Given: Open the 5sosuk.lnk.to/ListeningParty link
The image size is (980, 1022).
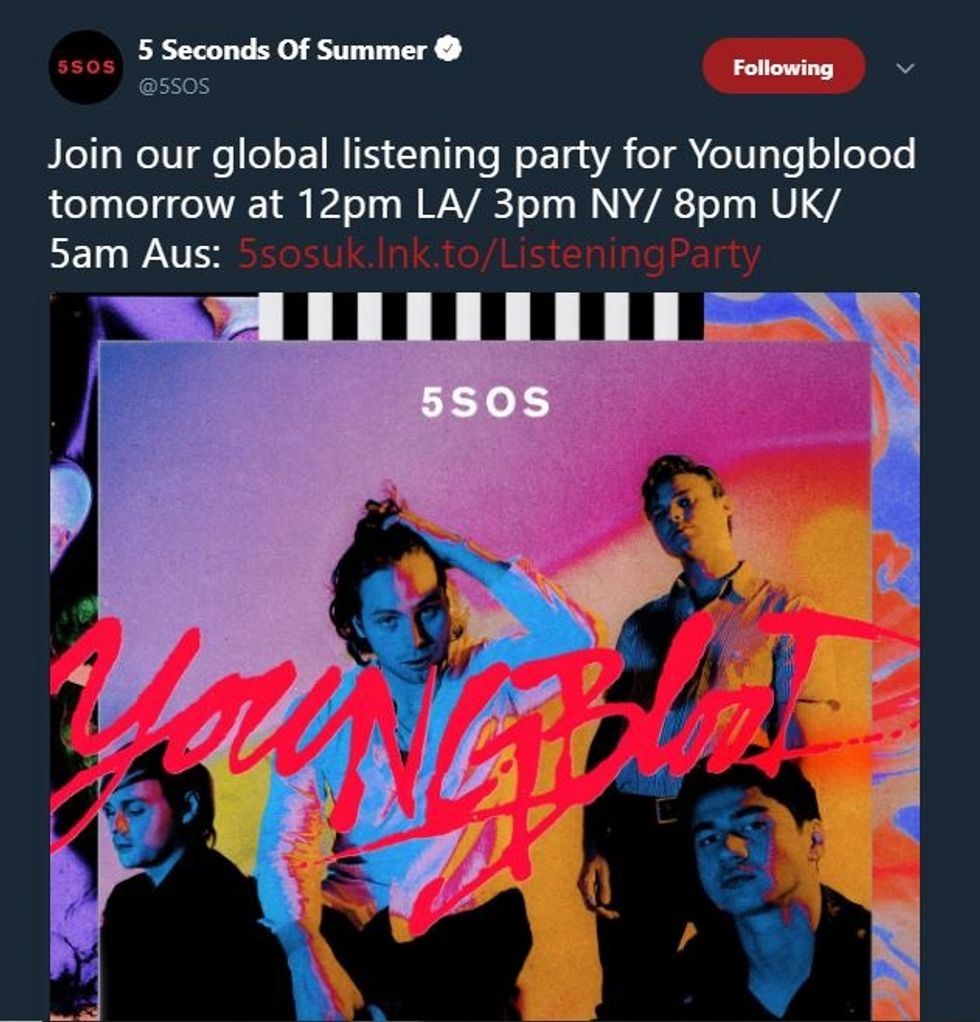Looking at the screenshot, I should pos(499,254).
